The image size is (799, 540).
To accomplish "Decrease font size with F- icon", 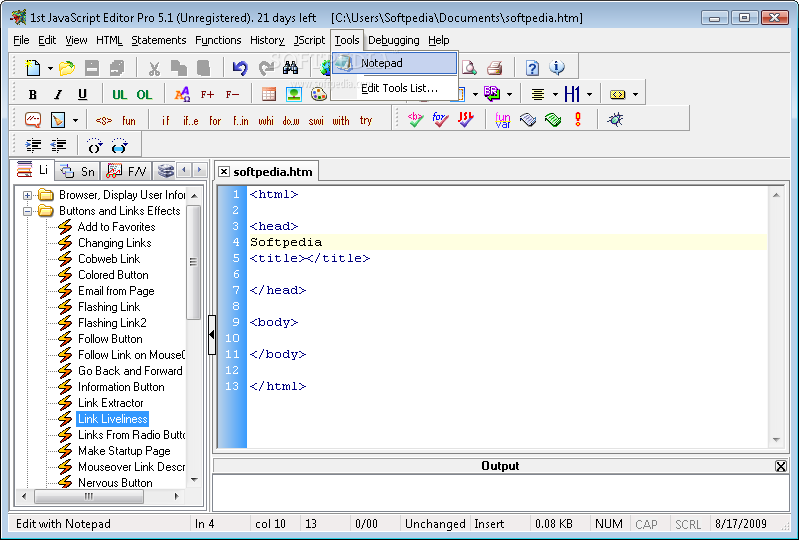I will click(x=232, y=94).
